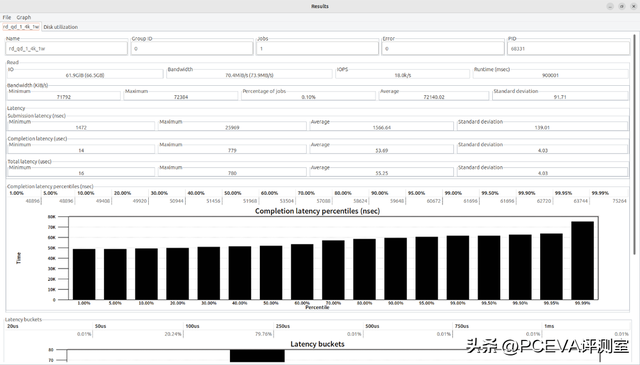Click the vertical scrollbar on the right
The image size is (640, 365).
tap(635, 144)
